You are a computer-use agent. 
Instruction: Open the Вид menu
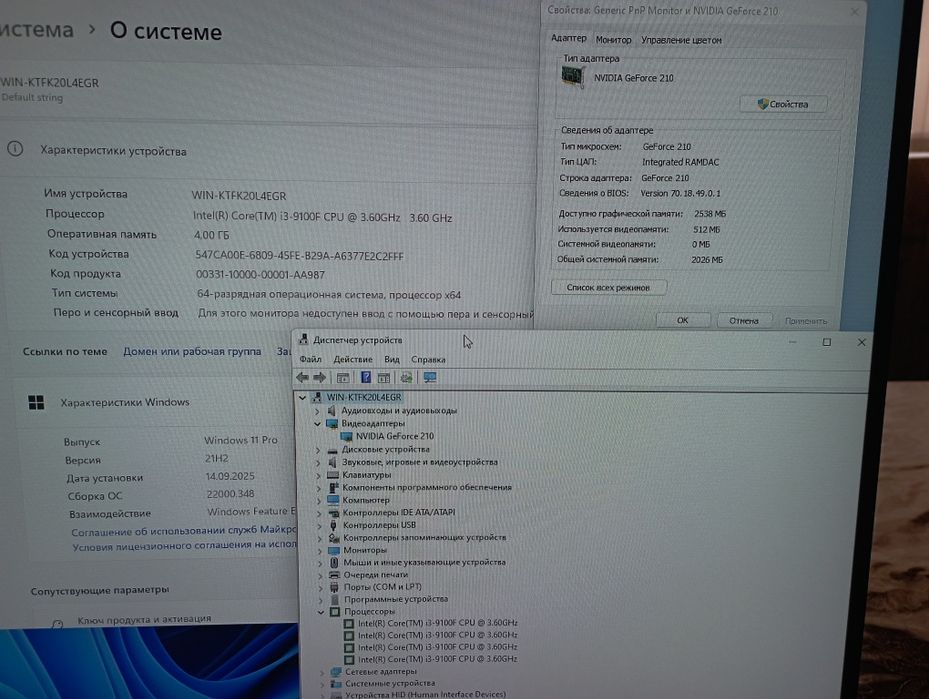tap(392, 360)
